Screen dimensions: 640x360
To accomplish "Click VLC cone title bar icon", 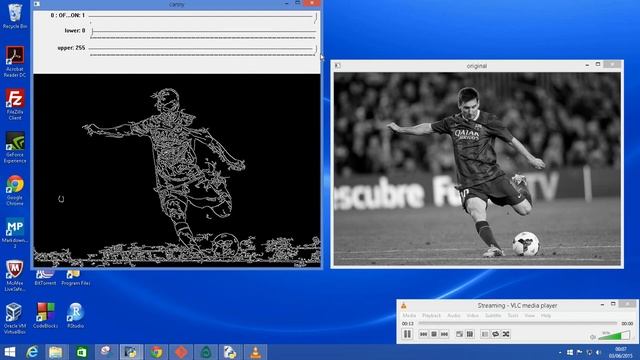I will click(x=403, y=305).
